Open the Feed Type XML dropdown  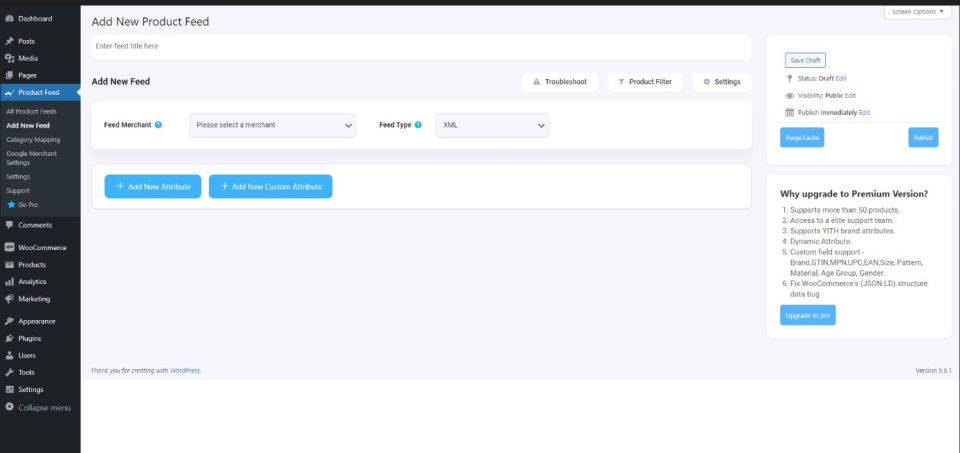pyautogui.click(x=492, y=125)
